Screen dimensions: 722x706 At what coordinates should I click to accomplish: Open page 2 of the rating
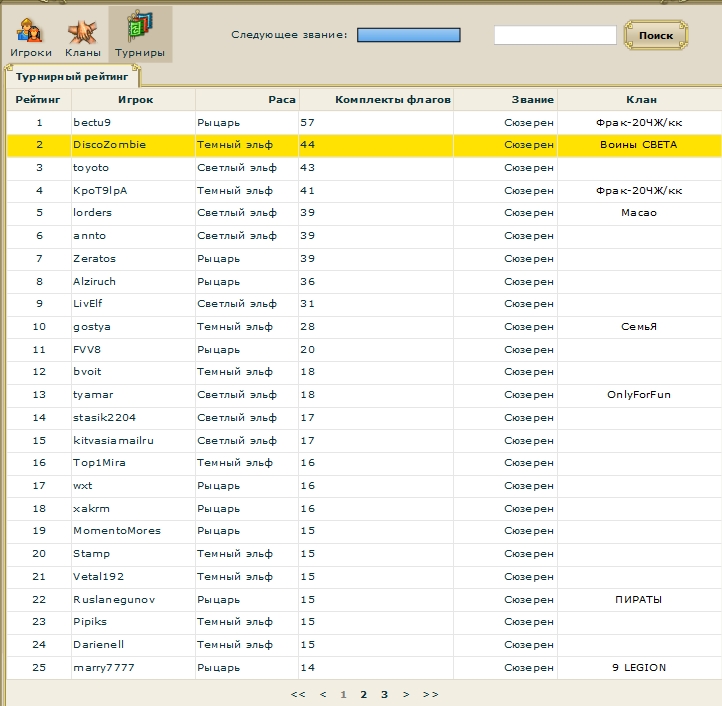(364, 694)
